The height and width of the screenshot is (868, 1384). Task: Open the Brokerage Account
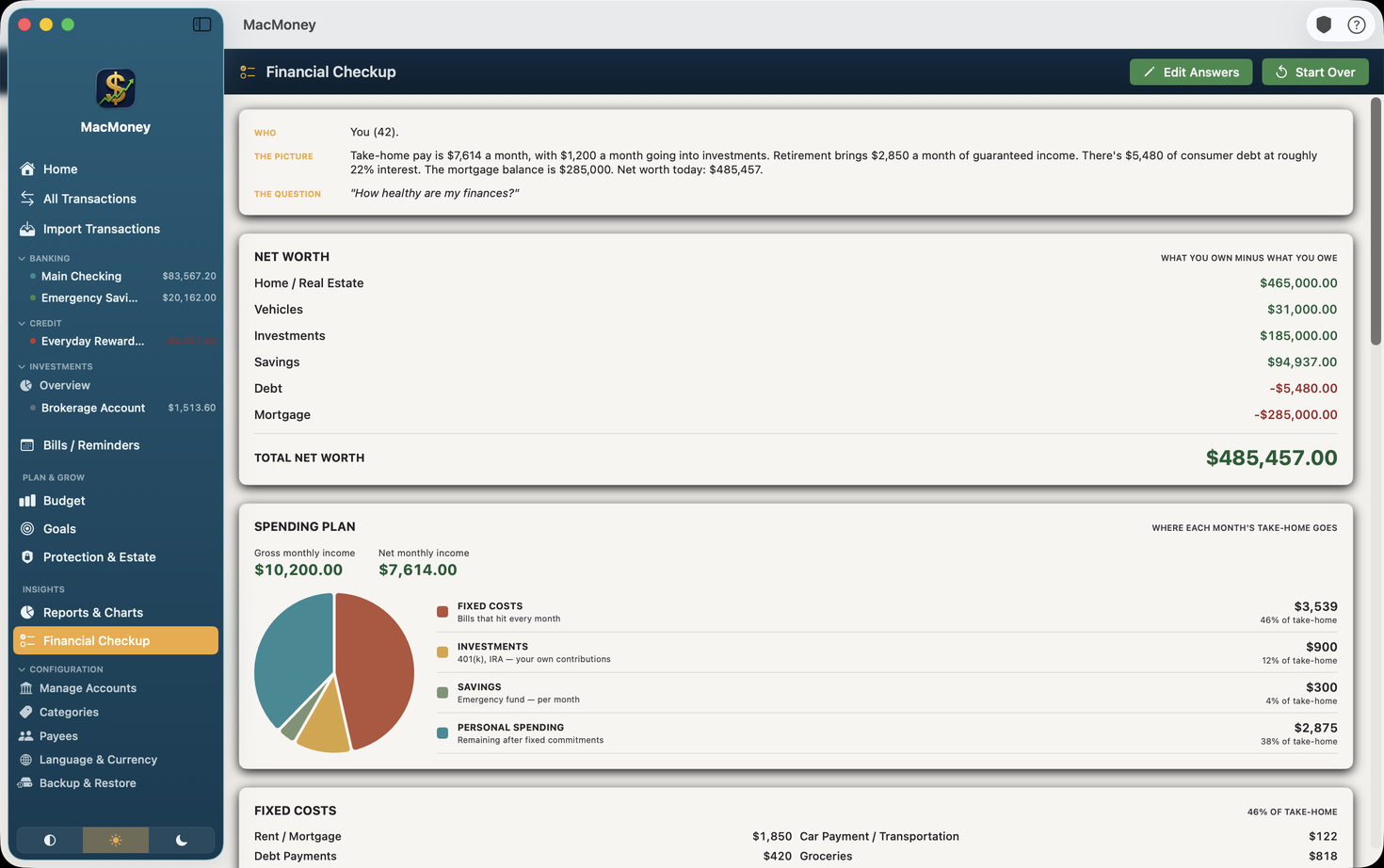coord(122,409)
